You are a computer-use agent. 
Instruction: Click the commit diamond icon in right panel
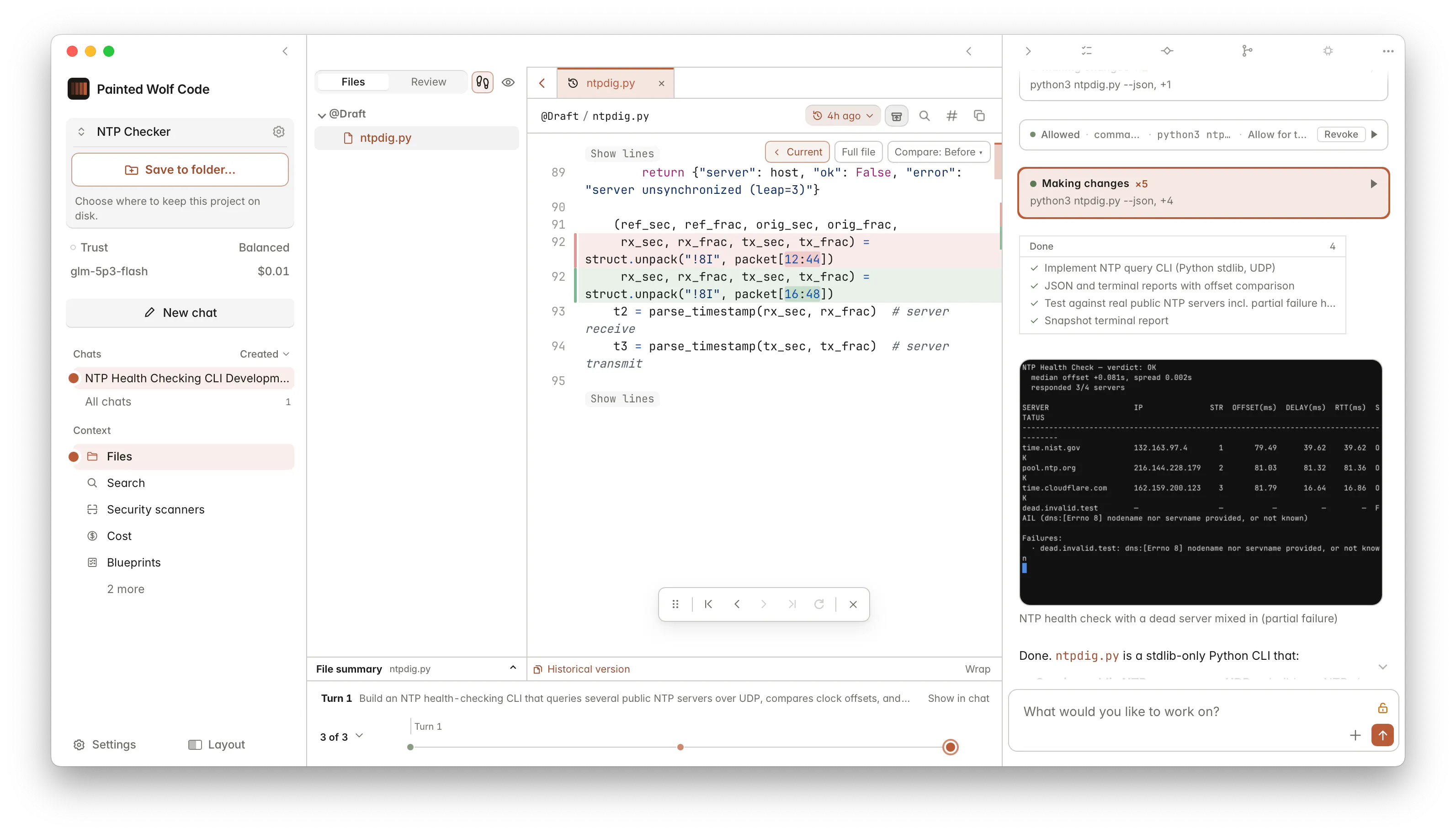1167,51
